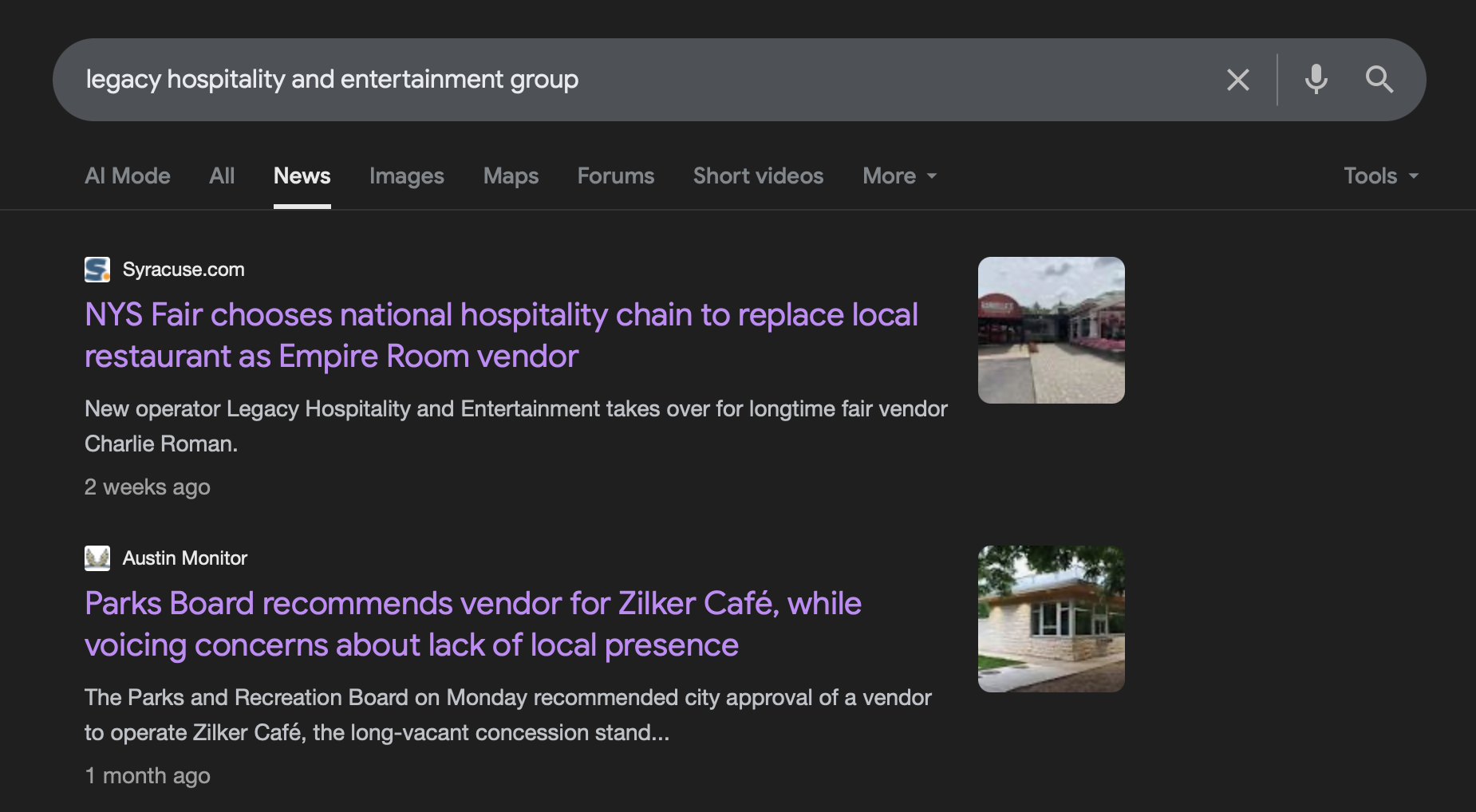Expand the More search filters dropdown
This screenshot has width=1476, height=812.
[899, 176]
